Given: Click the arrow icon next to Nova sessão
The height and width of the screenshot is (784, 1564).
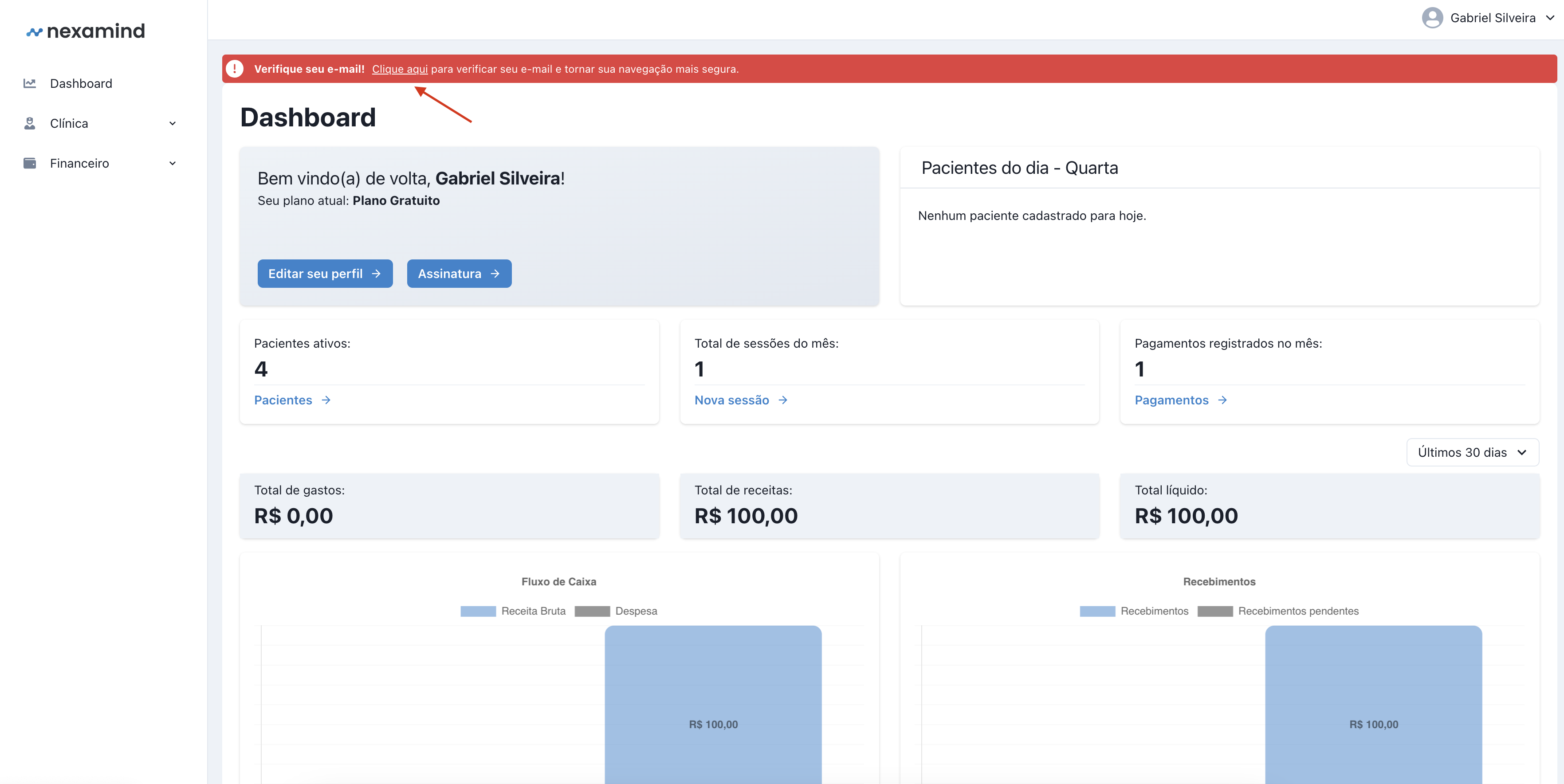Looking at the screenshot, I should pos(782,400).
